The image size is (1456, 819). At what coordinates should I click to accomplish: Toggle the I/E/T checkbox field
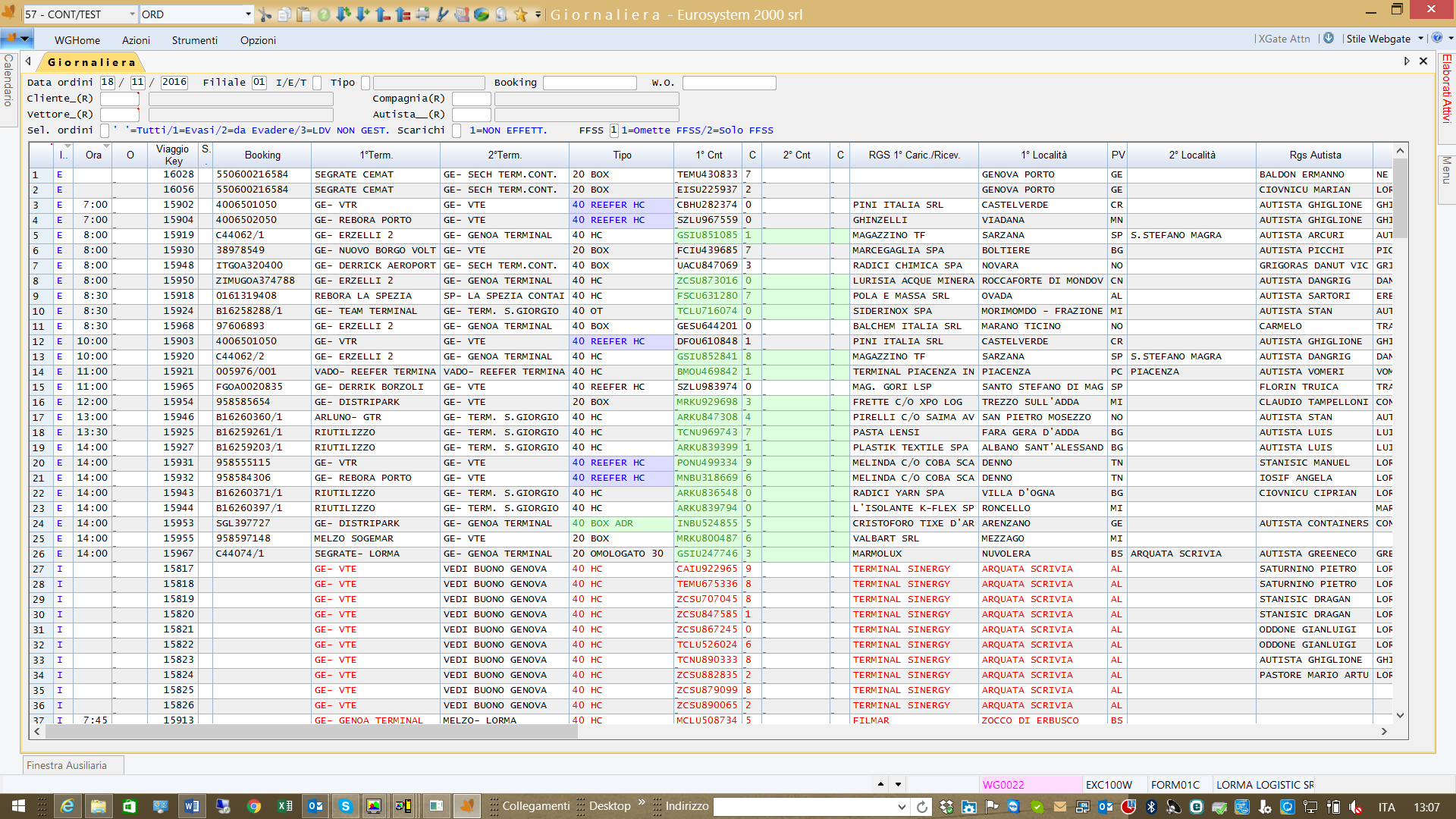tap(317, 83)
